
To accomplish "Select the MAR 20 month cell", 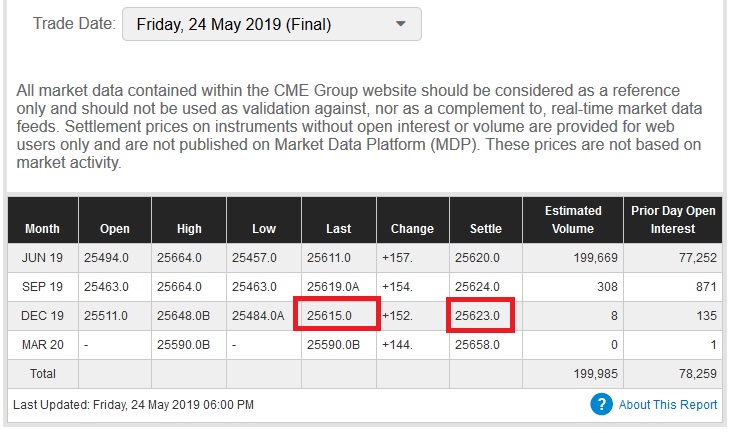I will click(x=43, y=344).
